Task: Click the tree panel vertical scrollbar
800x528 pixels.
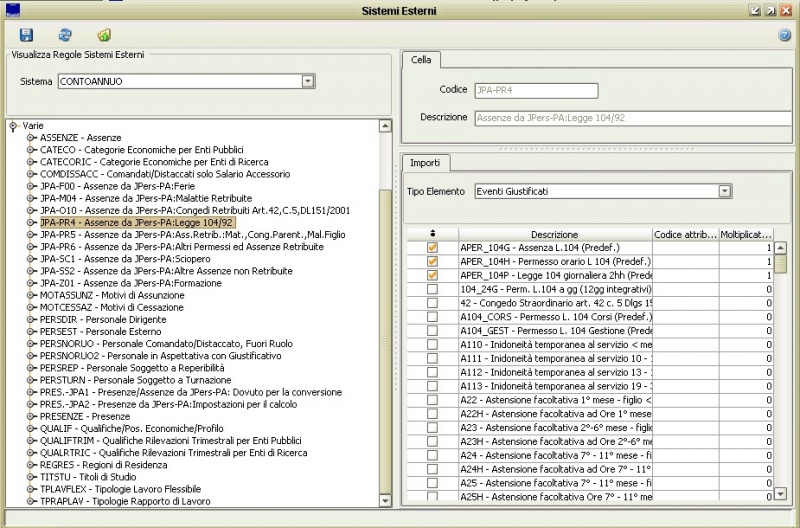Action: 385,340
